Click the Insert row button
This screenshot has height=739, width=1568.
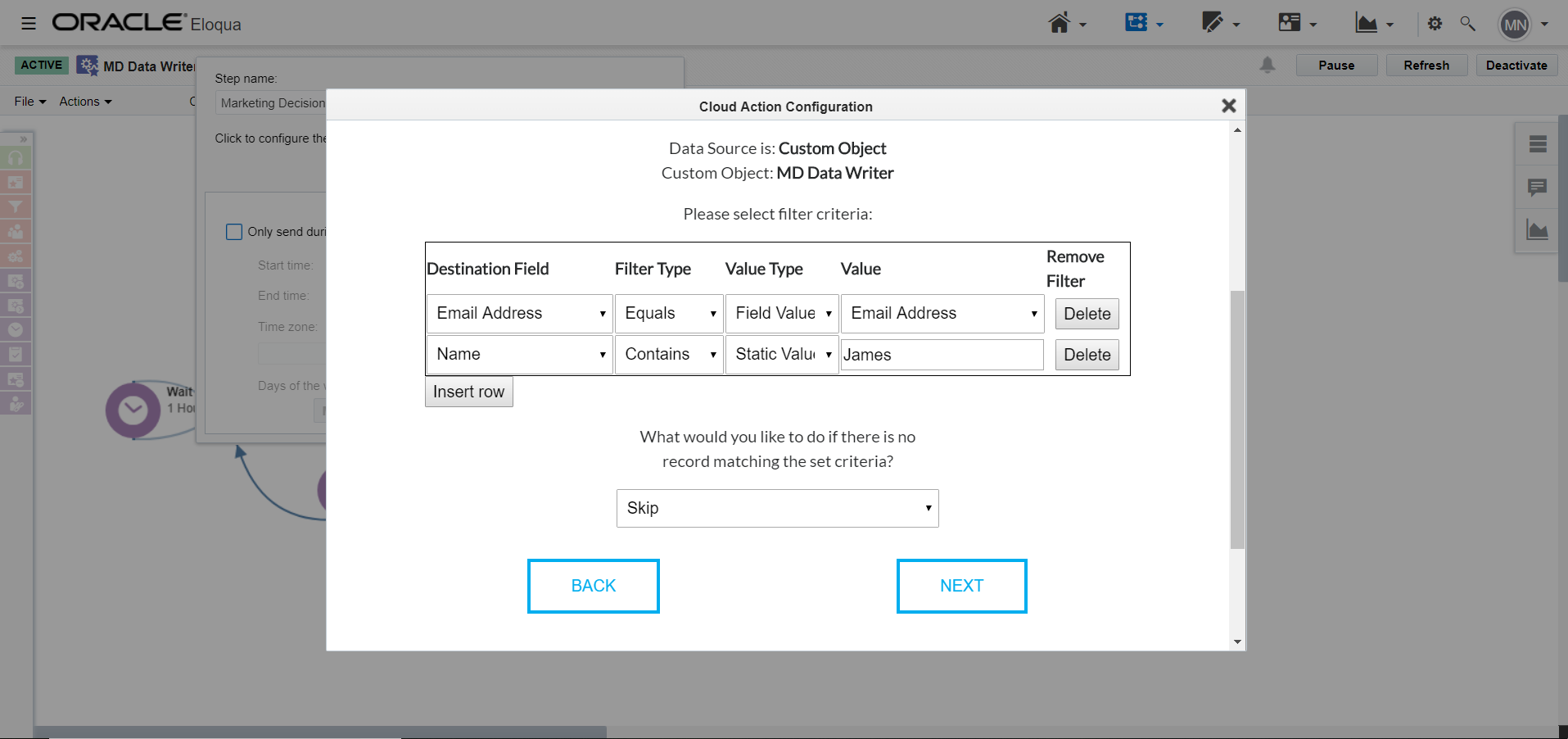468,392
